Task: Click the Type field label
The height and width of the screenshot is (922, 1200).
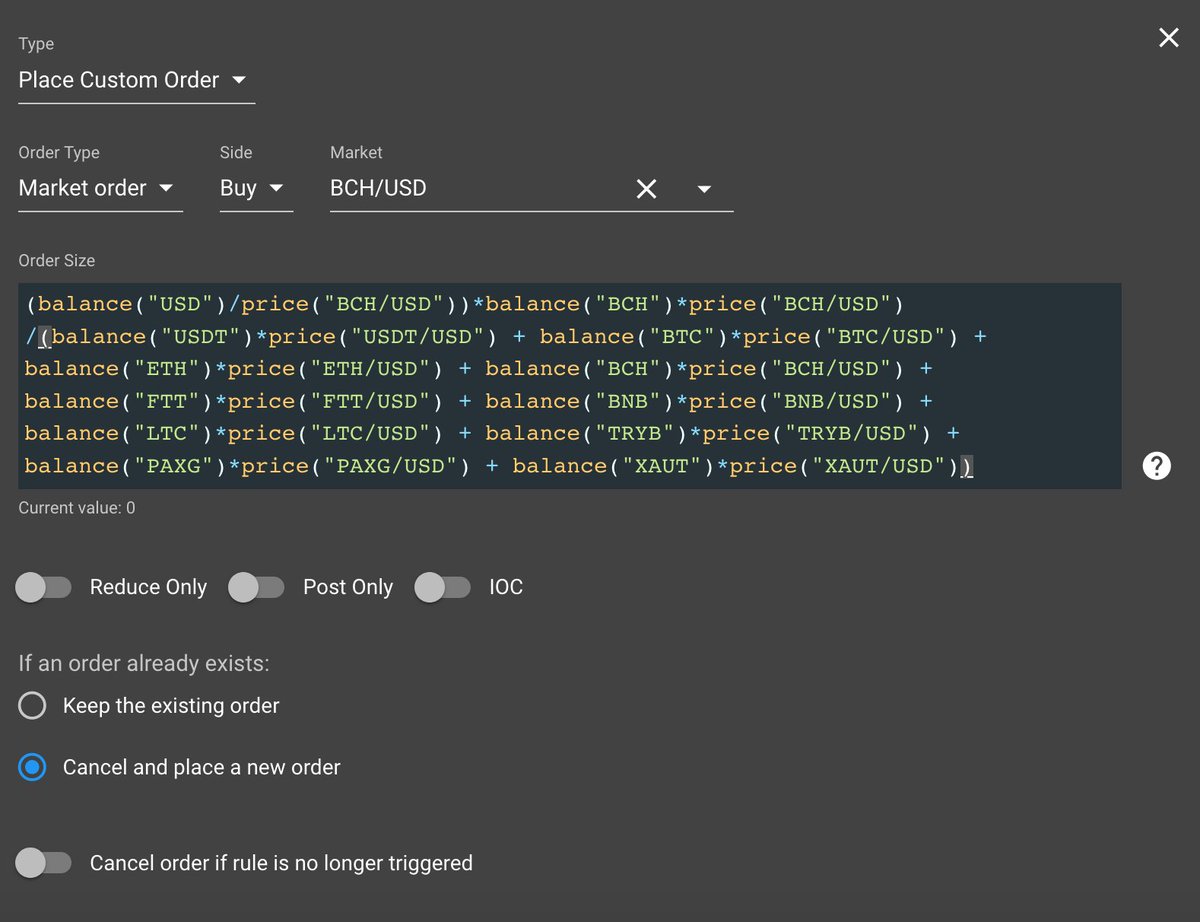Action: [x=37, y=44]
